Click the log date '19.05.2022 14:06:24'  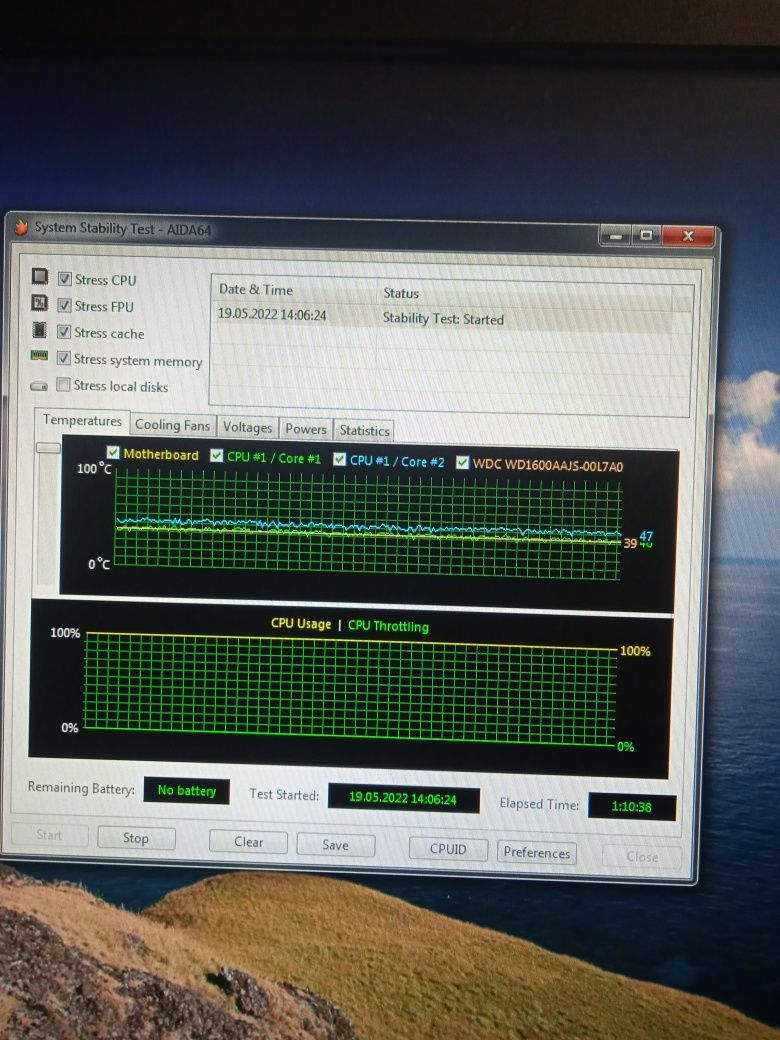click(x=272, y=314)
